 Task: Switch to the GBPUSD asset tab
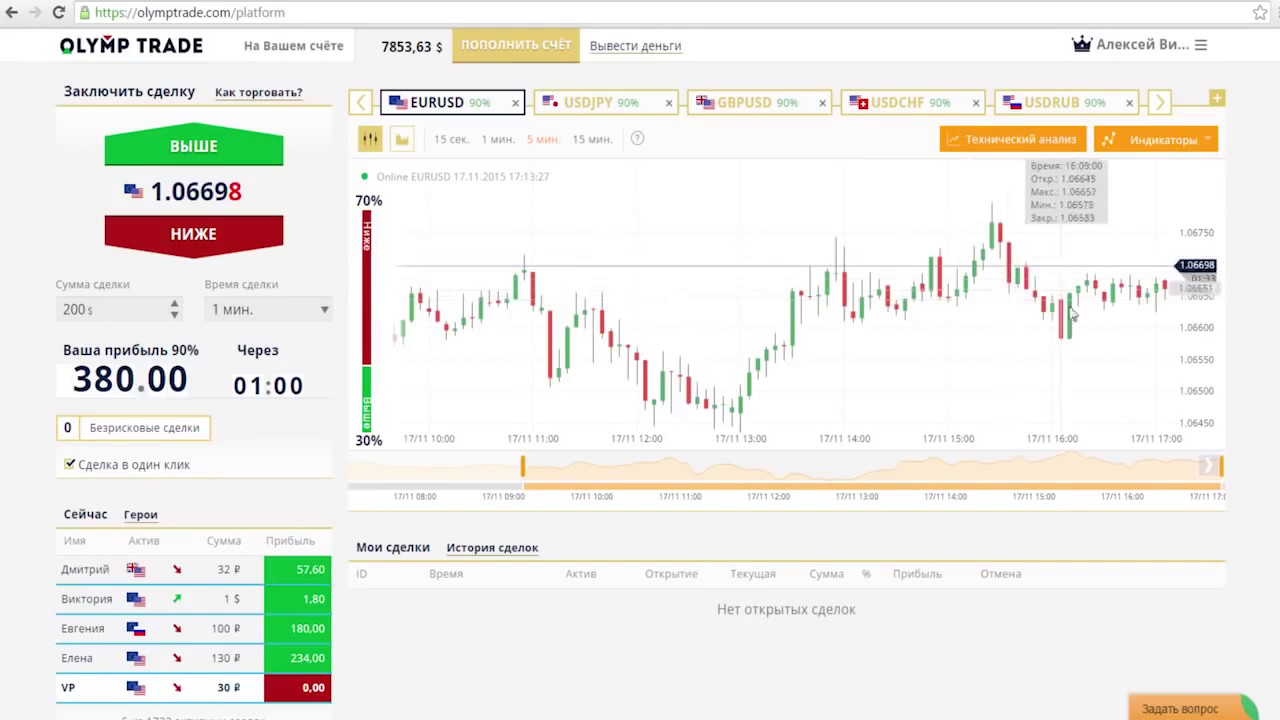point(757,103)
